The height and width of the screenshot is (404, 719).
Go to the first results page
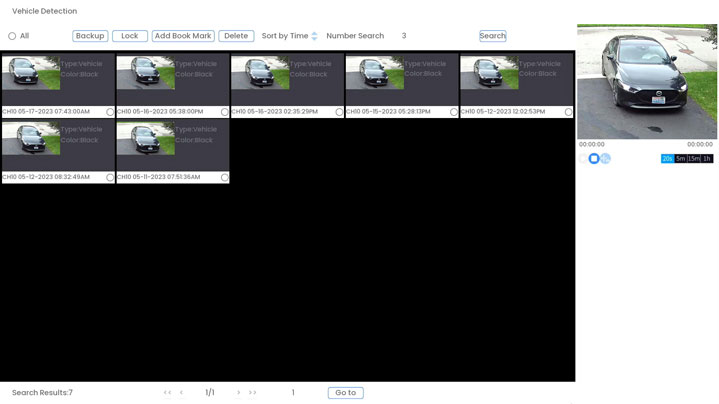coord(167,393)
